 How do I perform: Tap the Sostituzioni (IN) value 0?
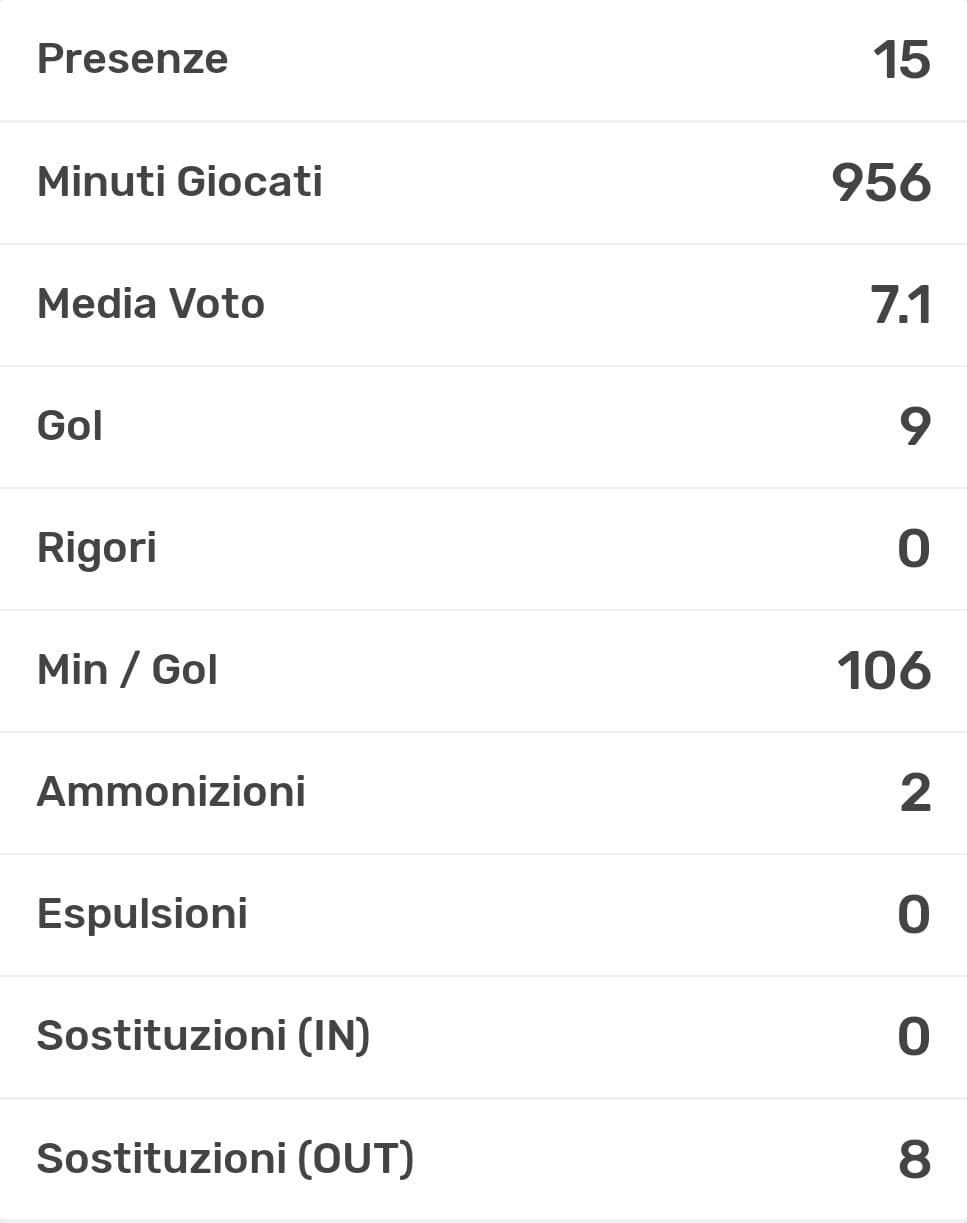click(x=914, y=1037)
